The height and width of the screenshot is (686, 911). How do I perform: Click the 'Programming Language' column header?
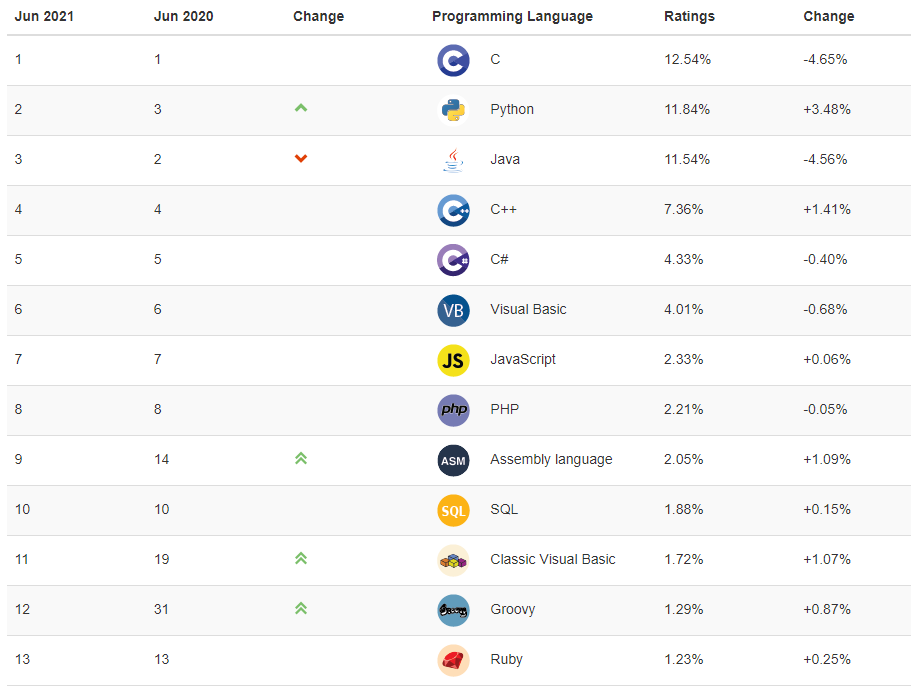[x=512, y=17]
